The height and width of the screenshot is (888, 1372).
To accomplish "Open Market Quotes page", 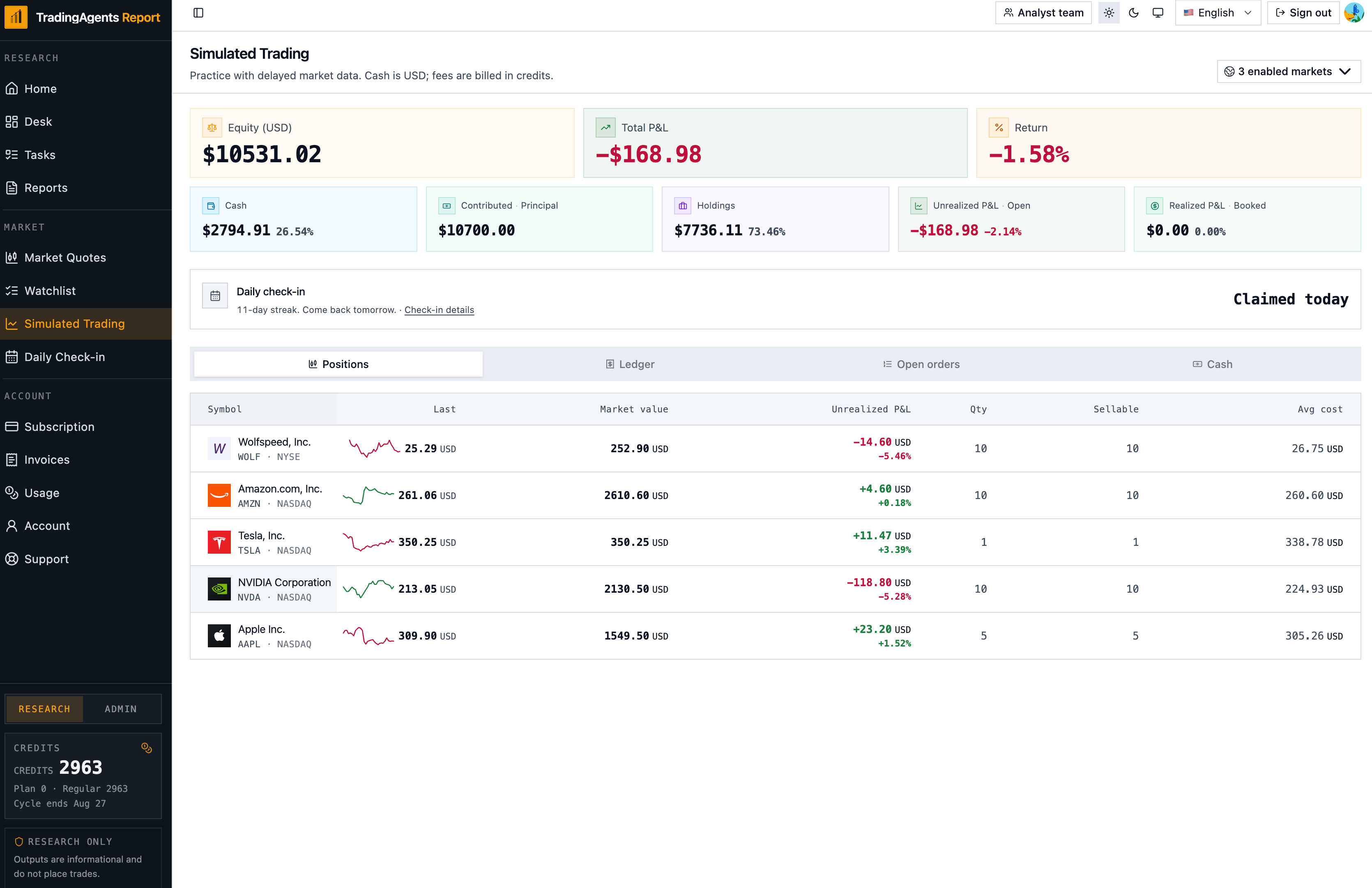I will pyautogui.click(x=85, y=258).
